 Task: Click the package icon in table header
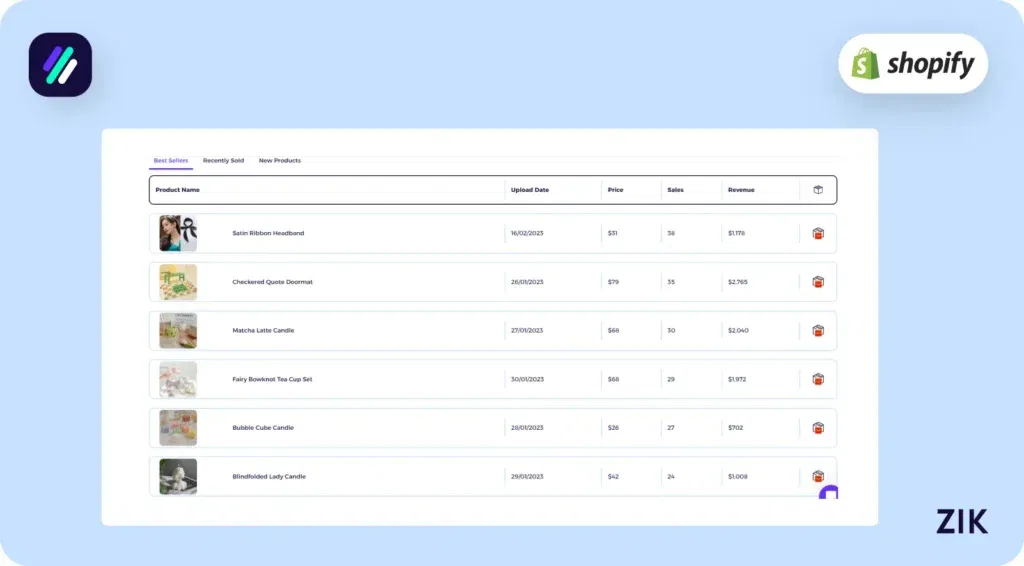pyautogui.click(x=818, y=190)
